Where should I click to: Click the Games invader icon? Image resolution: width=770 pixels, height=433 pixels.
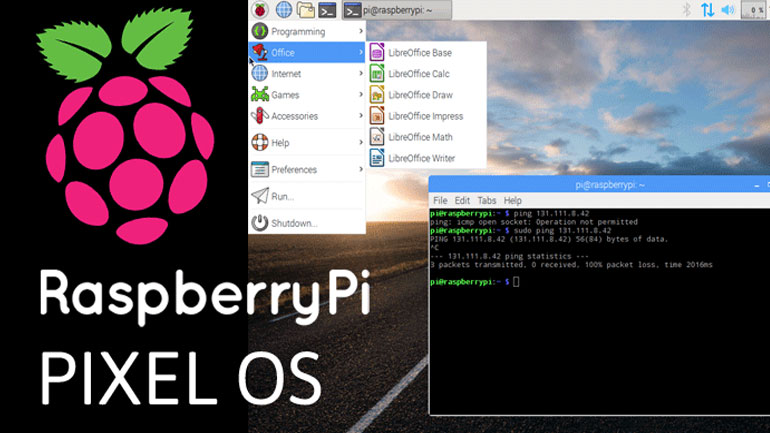coord(260,94)
